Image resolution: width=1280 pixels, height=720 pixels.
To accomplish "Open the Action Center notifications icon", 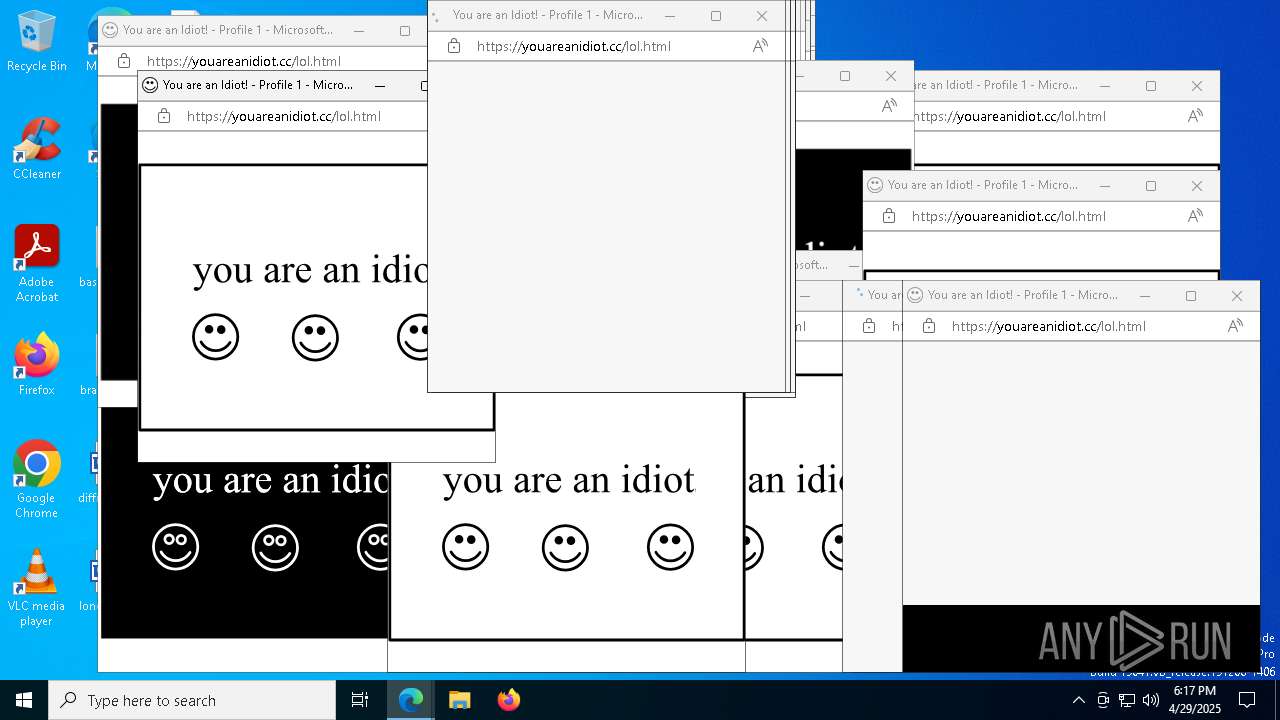I will (1247, 700).
